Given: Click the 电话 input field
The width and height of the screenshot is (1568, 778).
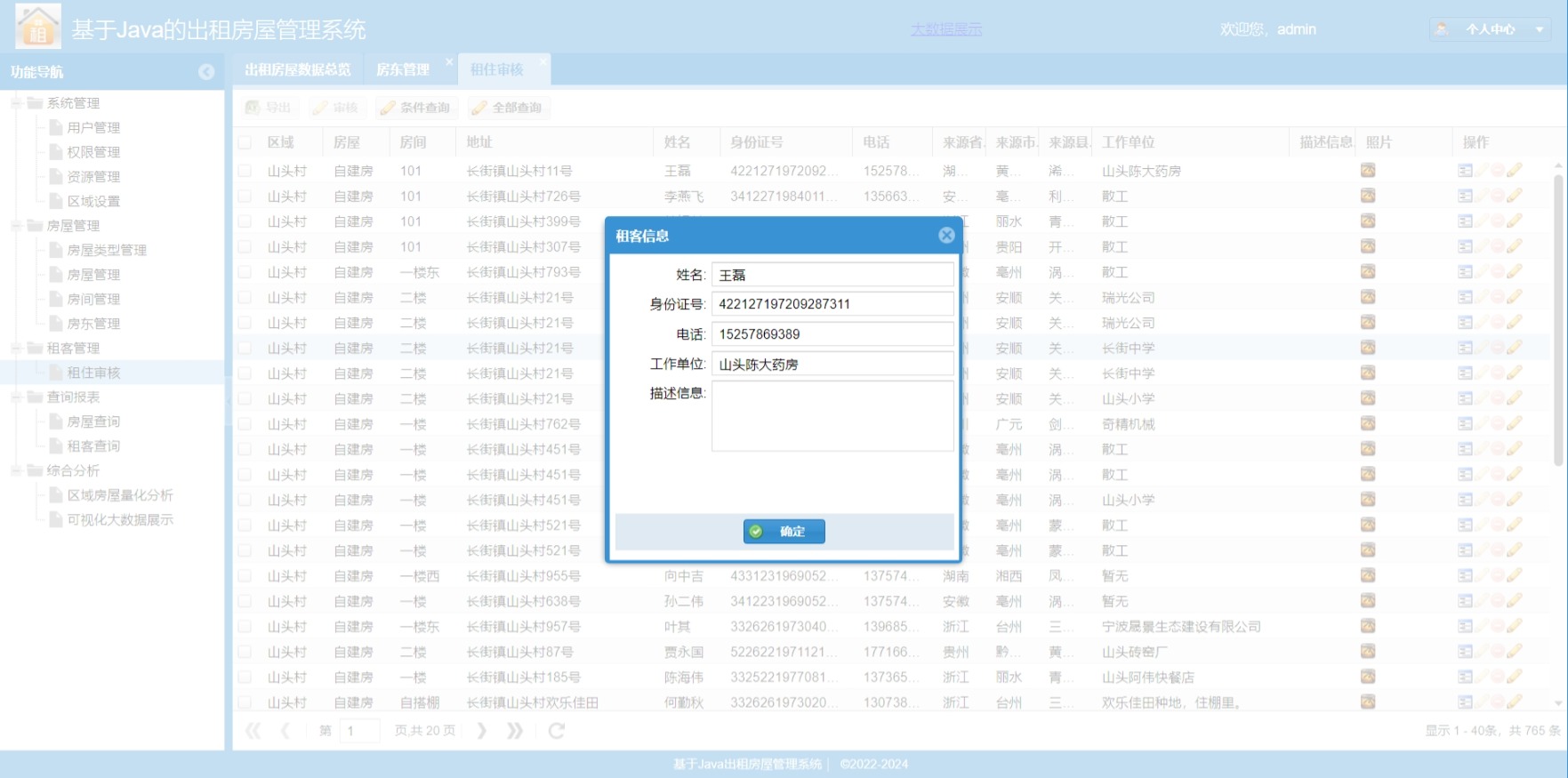Looking at the screenshot, I should point(832,334).
